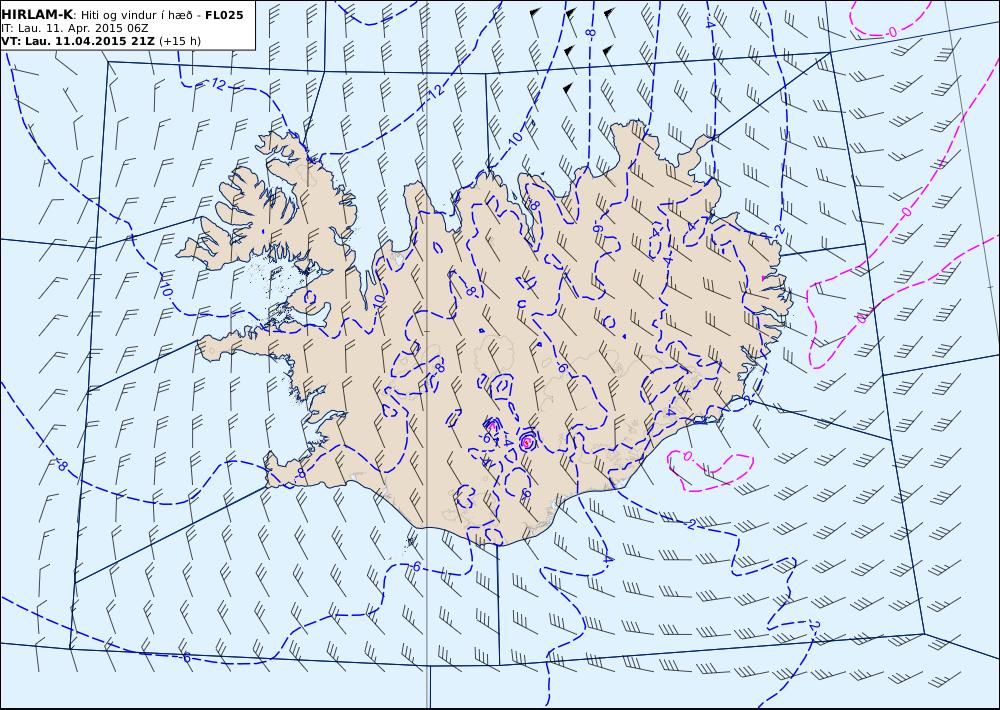The height and width of the screenshot is (710, 1000).
Task: Click the '(+15 h)' forecast offset text
Action: pos(180,41)
